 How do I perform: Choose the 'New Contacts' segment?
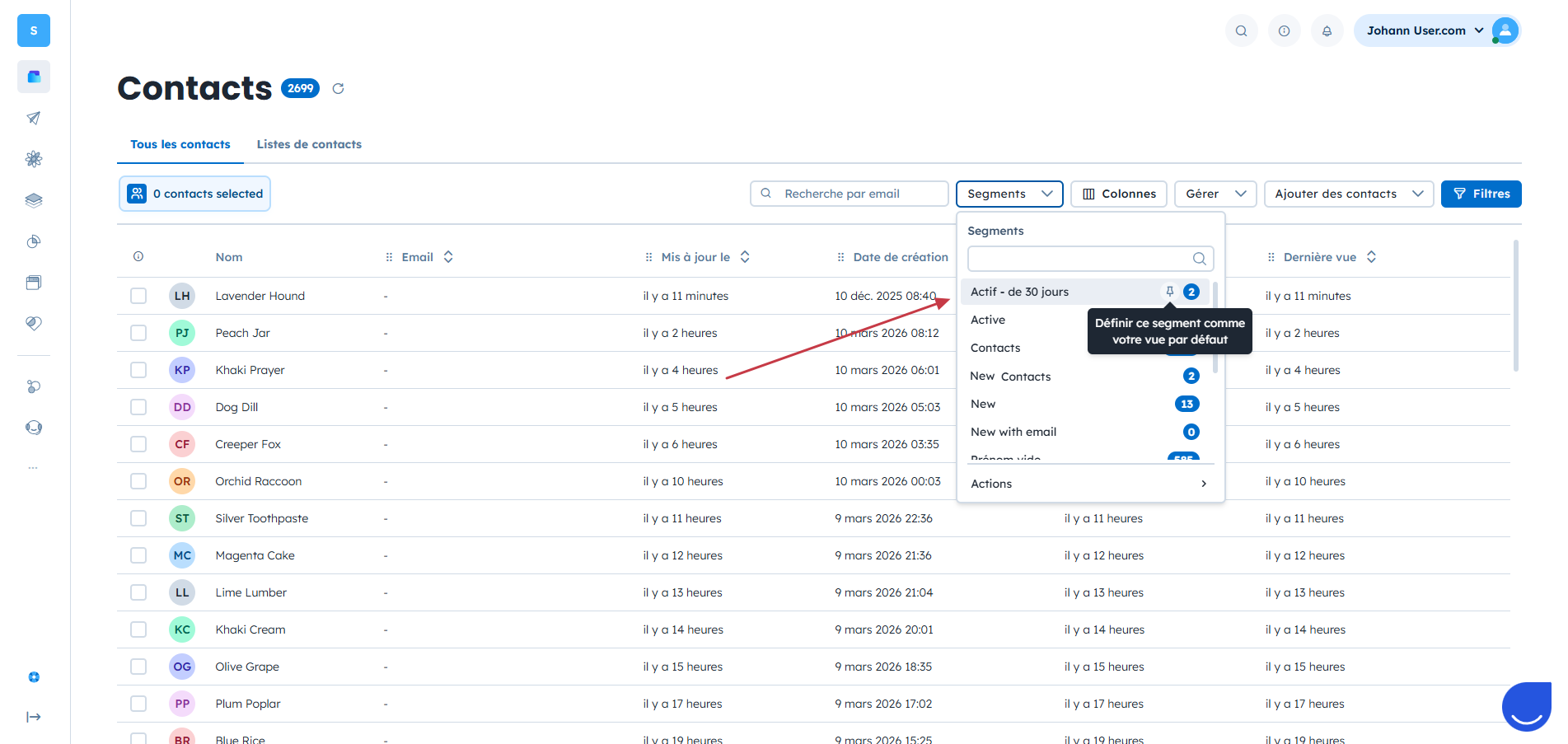click(1084, 376)
